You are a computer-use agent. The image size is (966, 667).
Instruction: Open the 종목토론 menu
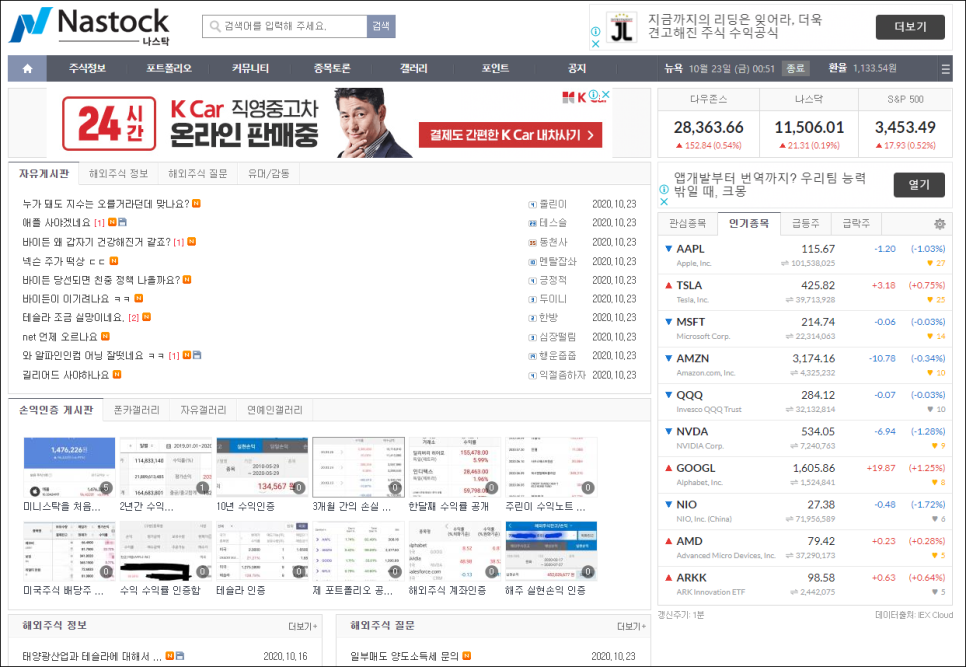point(332,68)
